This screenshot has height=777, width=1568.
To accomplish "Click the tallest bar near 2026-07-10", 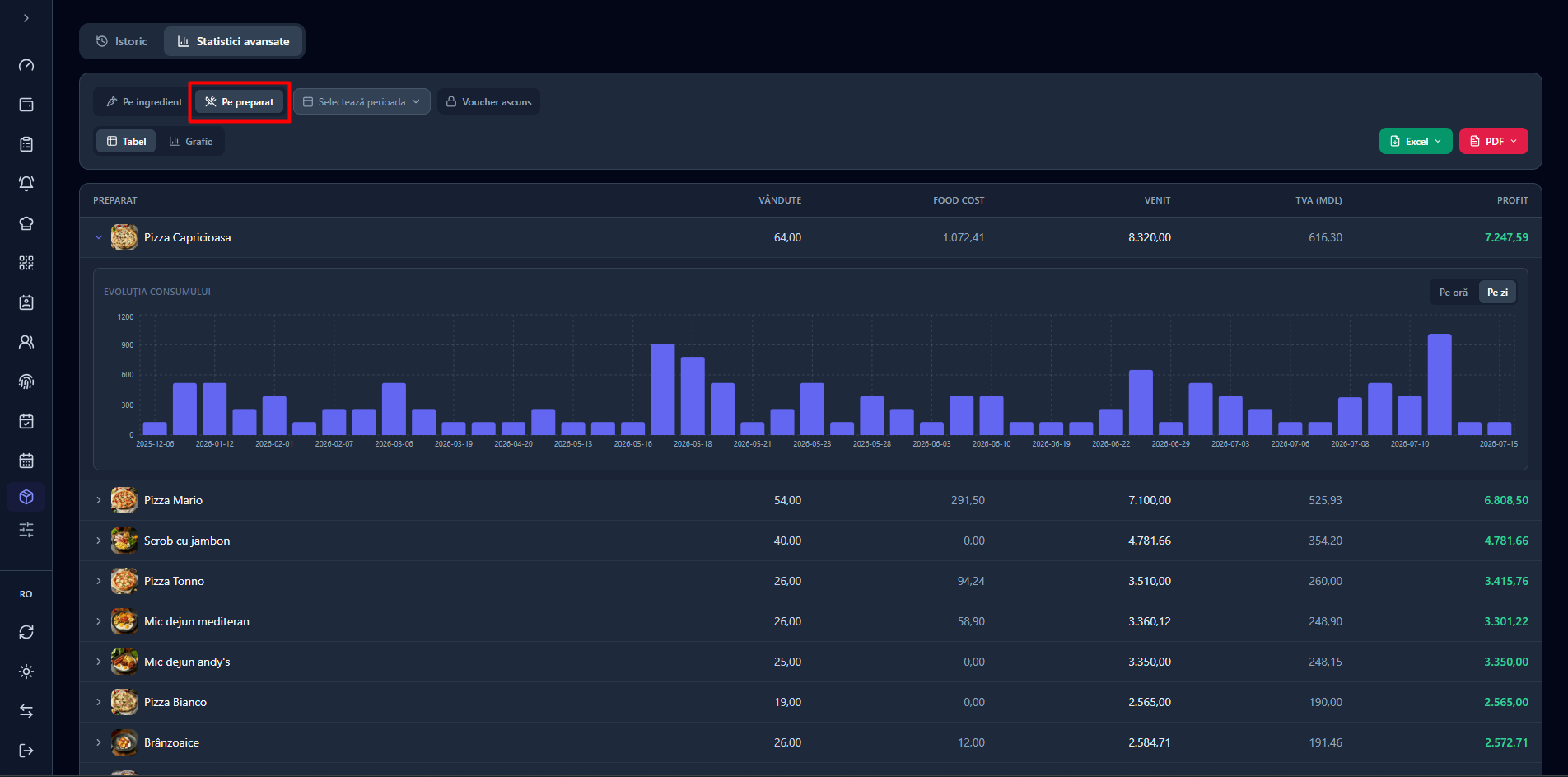I will coord(1440,384).
